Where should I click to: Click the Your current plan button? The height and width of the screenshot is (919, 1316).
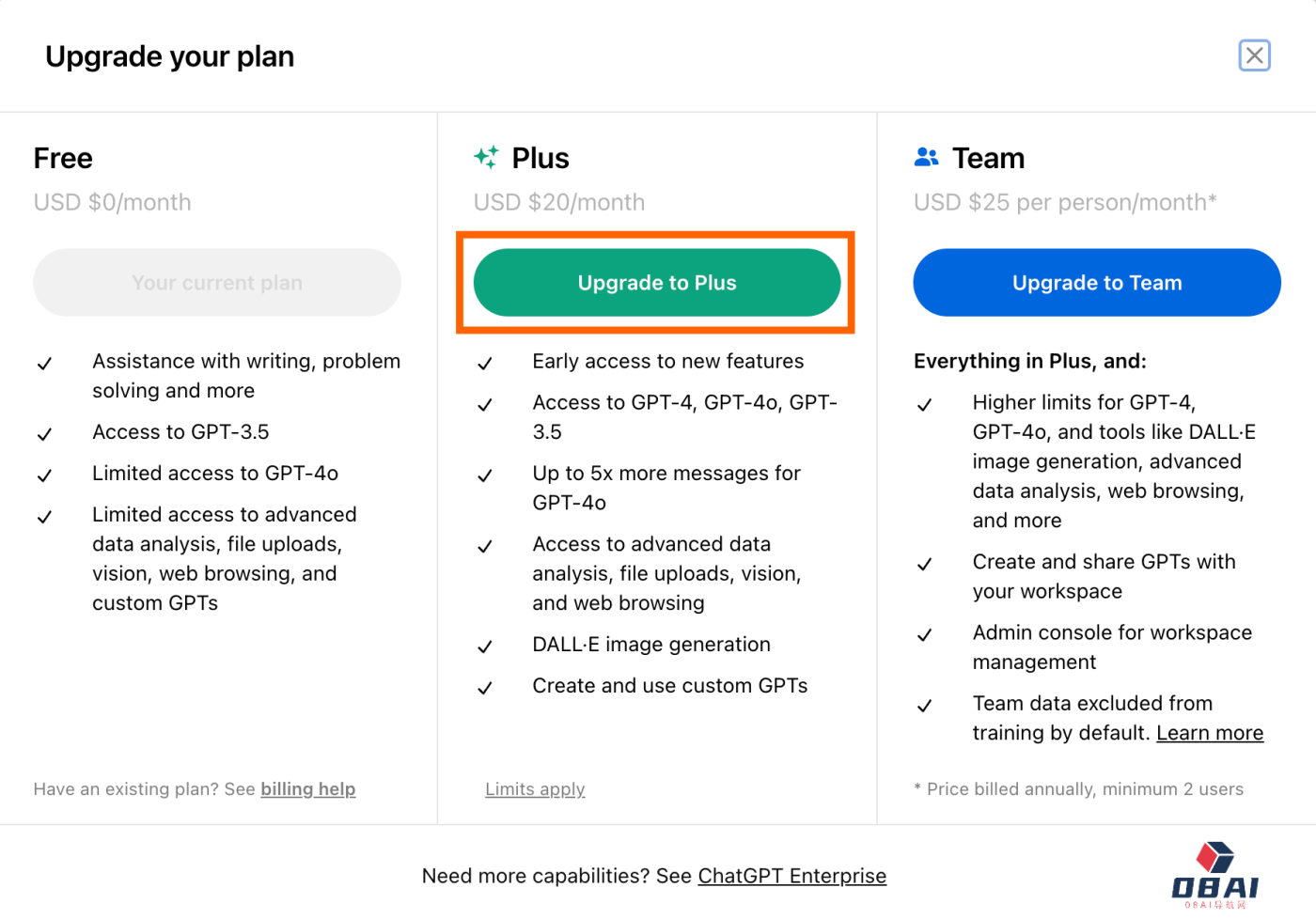pyautogui.click(x=217, y=283)
